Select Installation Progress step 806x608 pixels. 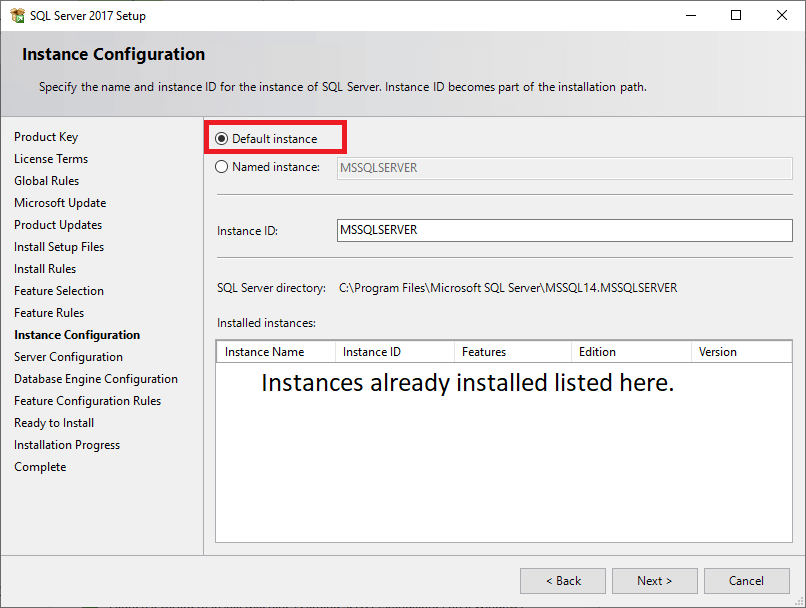pyautogui.click(x=67, y=445)
